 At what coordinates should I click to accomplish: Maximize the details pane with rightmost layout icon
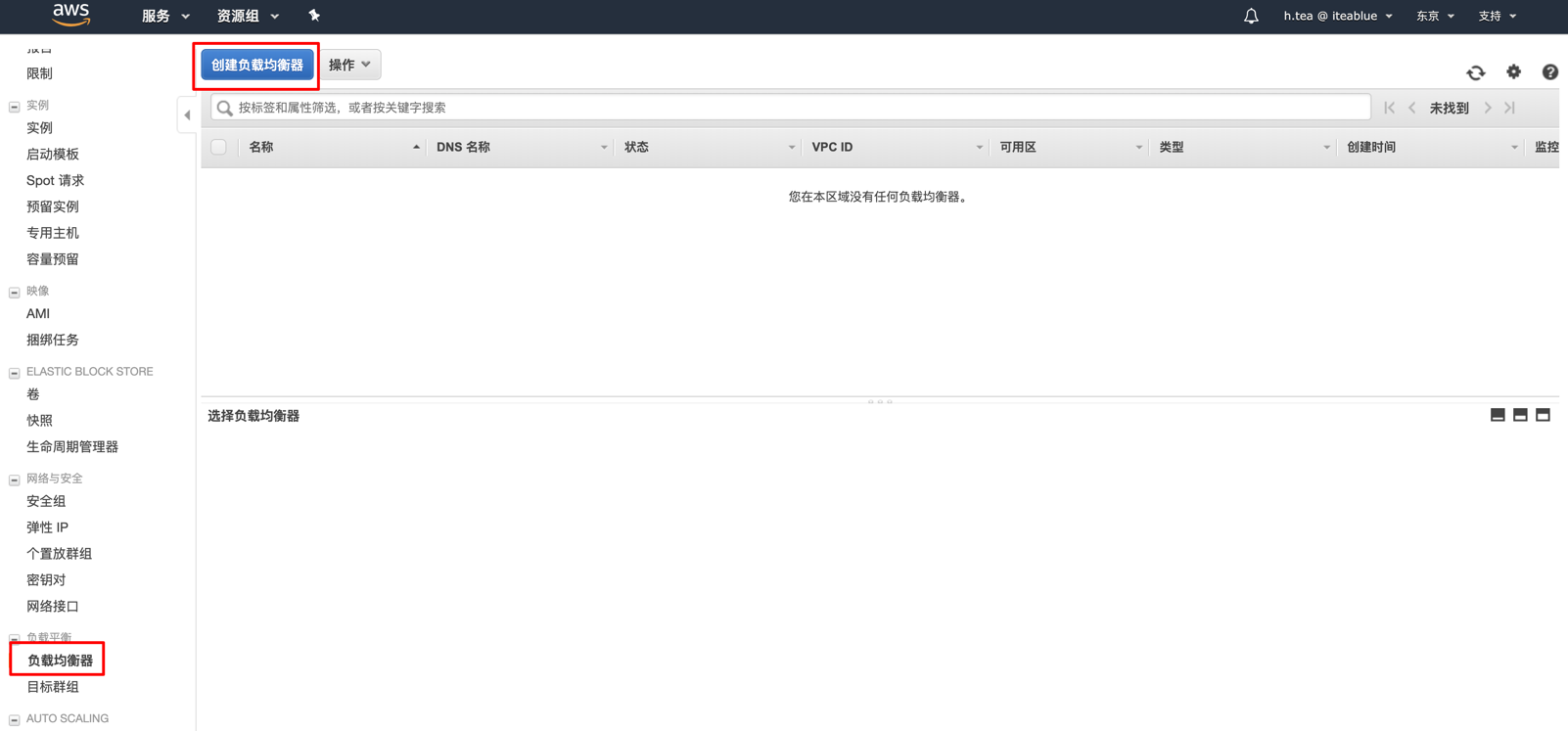[1543, 415]
